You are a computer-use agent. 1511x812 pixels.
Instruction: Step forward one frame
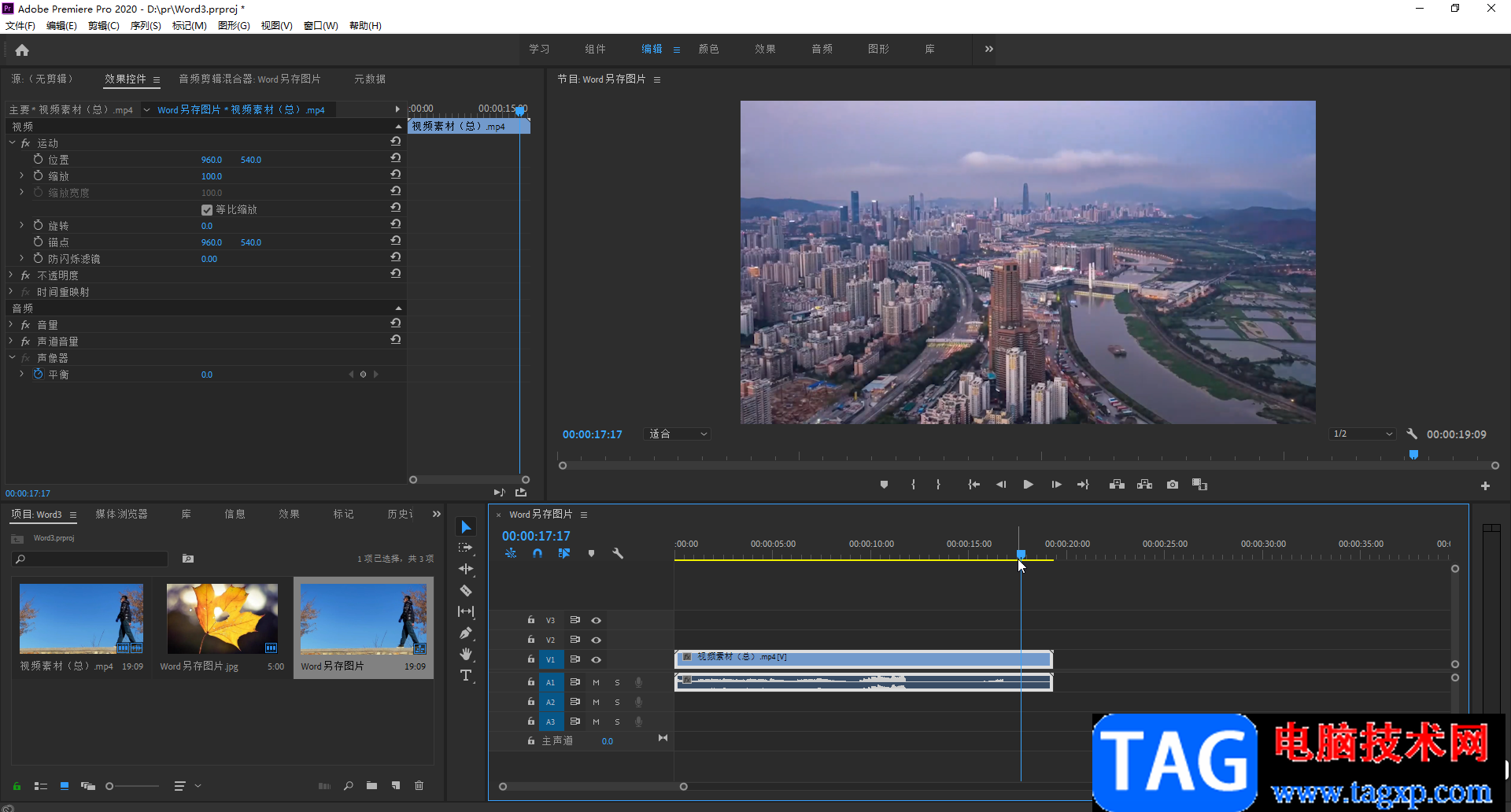tap(1056, 485)
